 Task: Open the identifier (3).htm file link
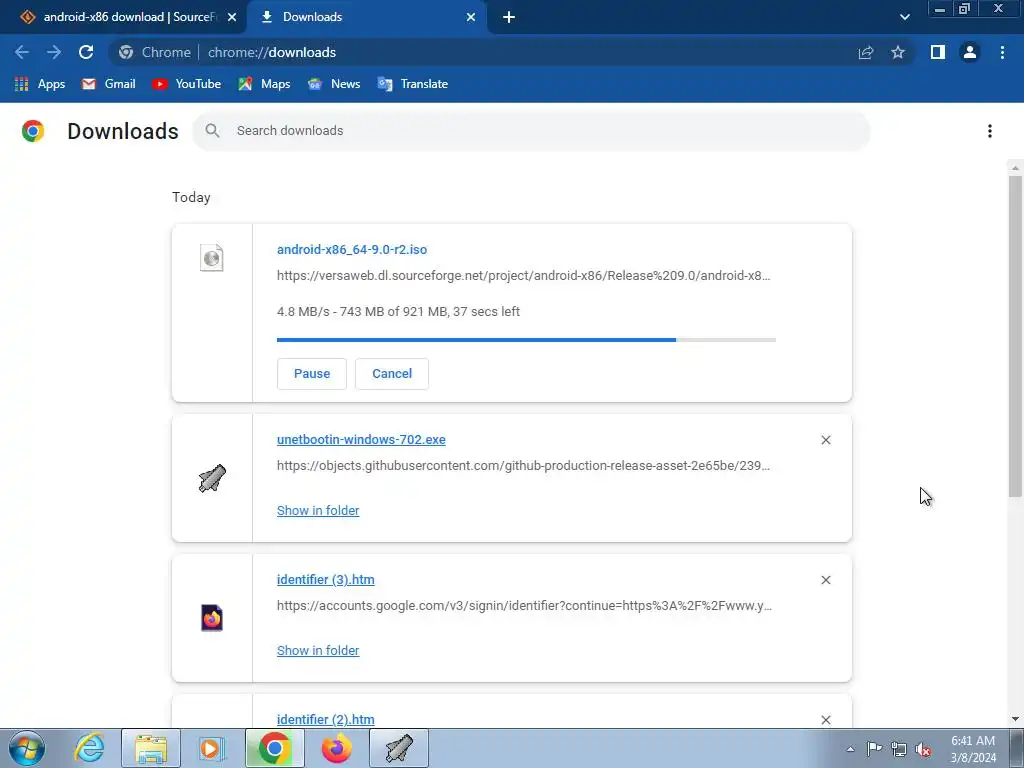pyautogui.click(x=326, y=579)
